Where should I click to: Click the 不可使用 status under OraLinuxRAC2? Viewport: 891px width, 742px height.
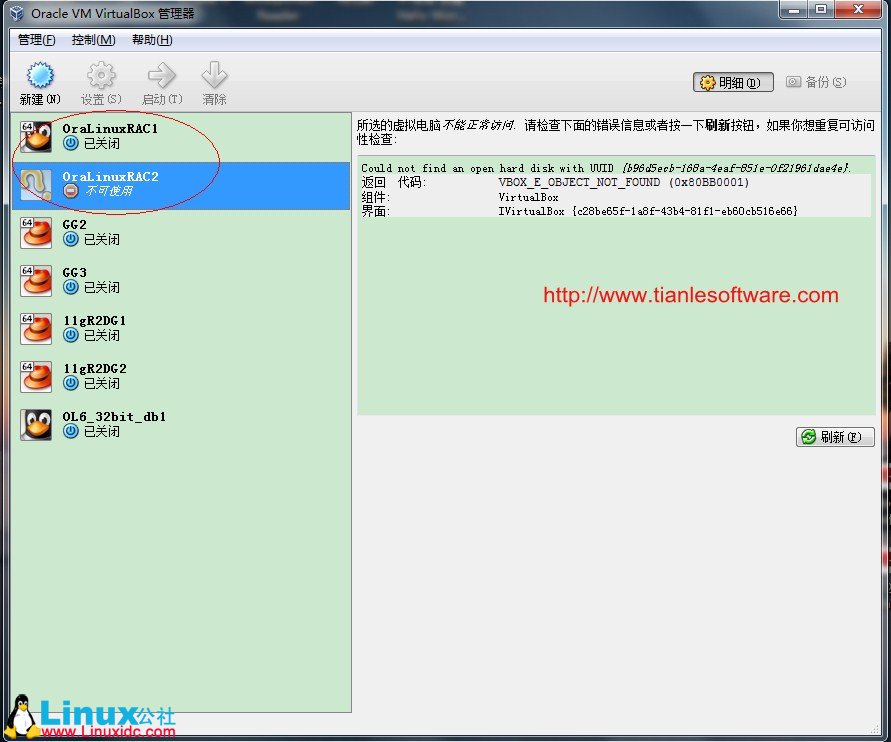coord(108,191)
